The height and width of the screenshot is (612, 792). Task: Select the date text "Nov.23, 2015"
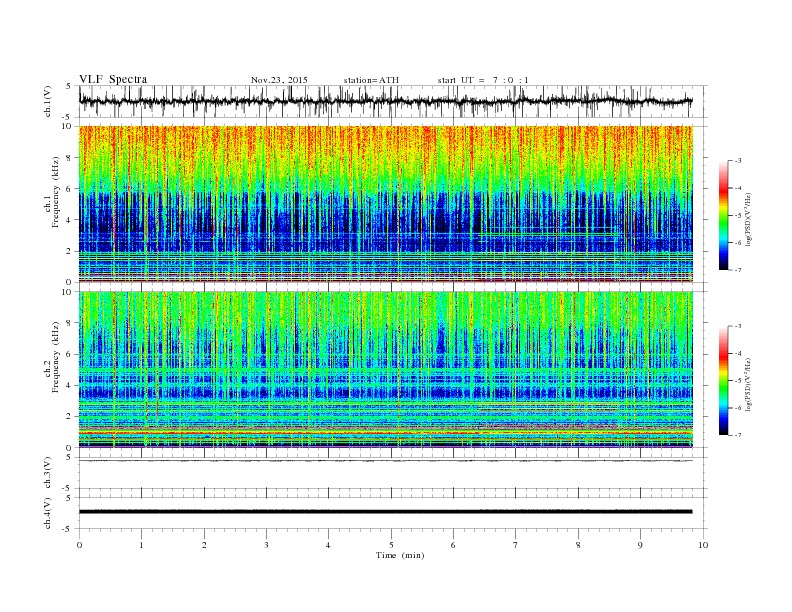pyautogui.click(x=279, y=80)
